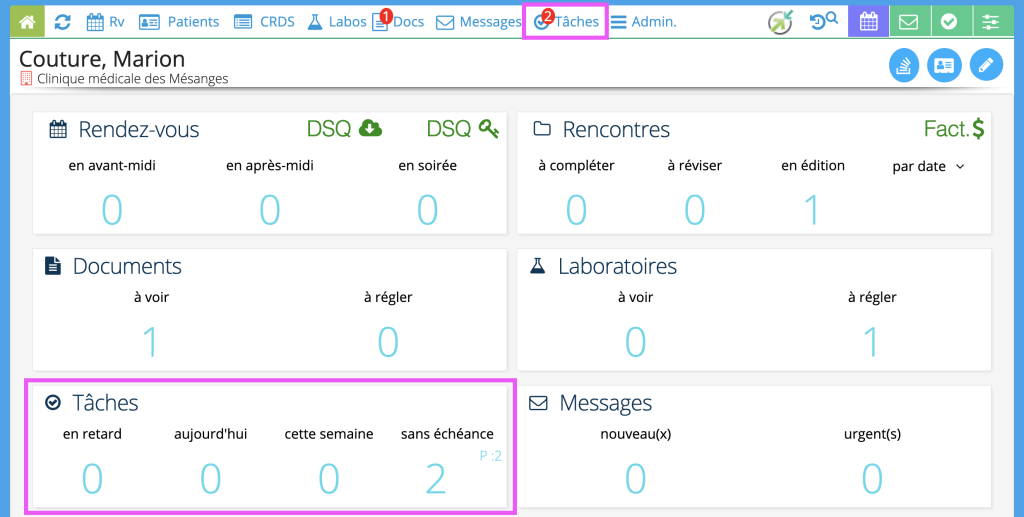1024x517 pixels.
Task: Go to the home dashboard icon
Action: pyautogui.click(x=27, y=22)
